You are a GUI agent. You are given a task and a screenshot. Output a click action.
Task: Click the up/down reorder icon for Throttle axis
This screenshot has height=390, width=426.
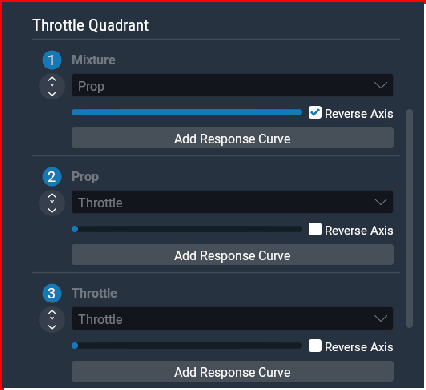tap(52, 319)
